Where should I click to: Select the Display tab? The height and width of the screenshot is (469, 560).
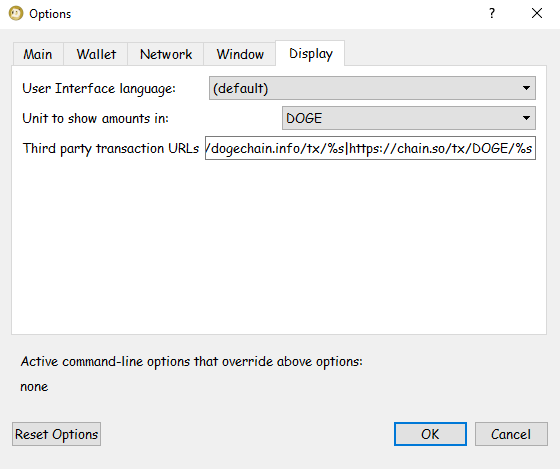point(310,54)
